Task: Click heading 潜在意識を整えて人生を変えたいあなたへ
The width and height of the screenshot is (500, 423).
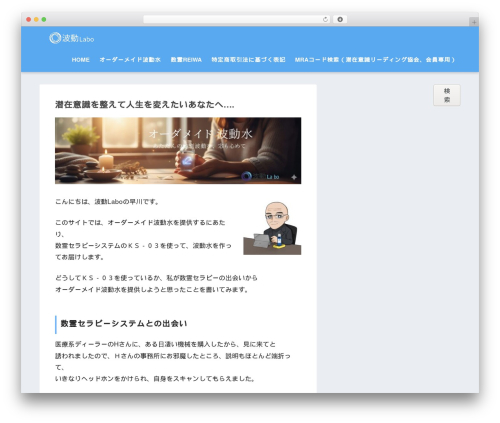Action: click(145, 105)
